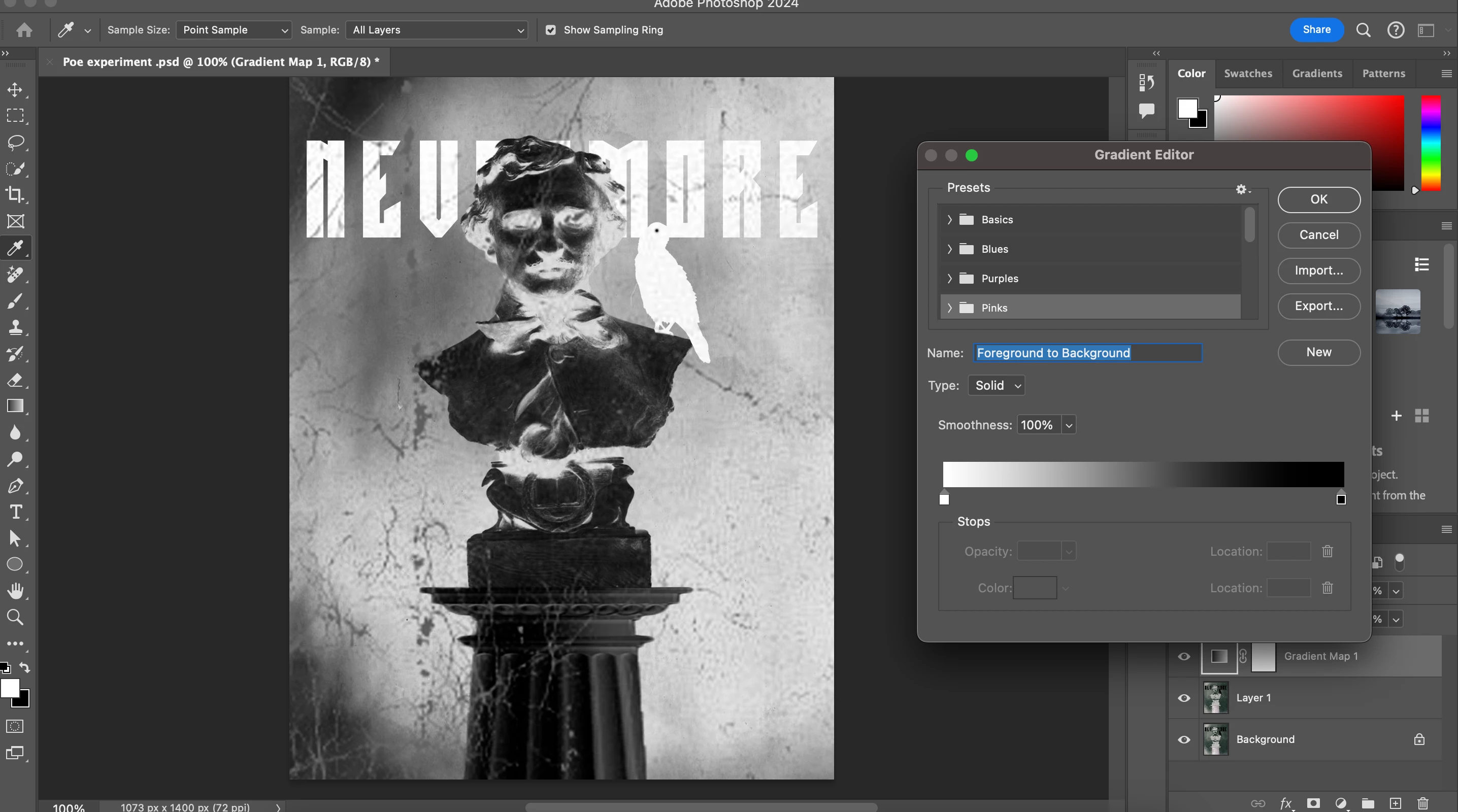The height and width of the screenshot is (812, 1458).
Task: Click the Import... button
Action: point(1318,270)
